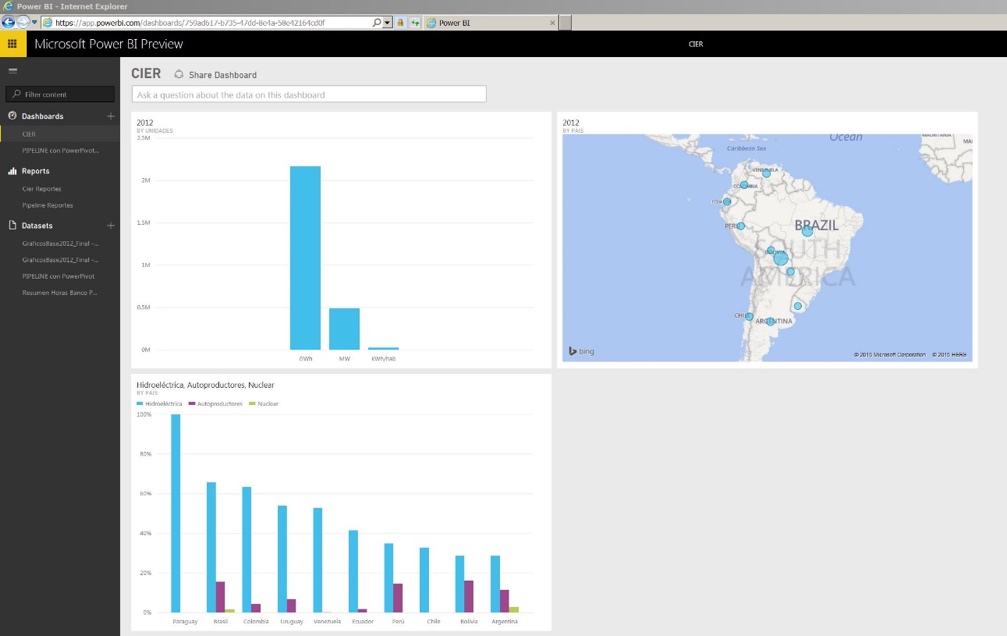
Task: Click the plus icon next to Dashboards
Action: (x=110, y=116)
